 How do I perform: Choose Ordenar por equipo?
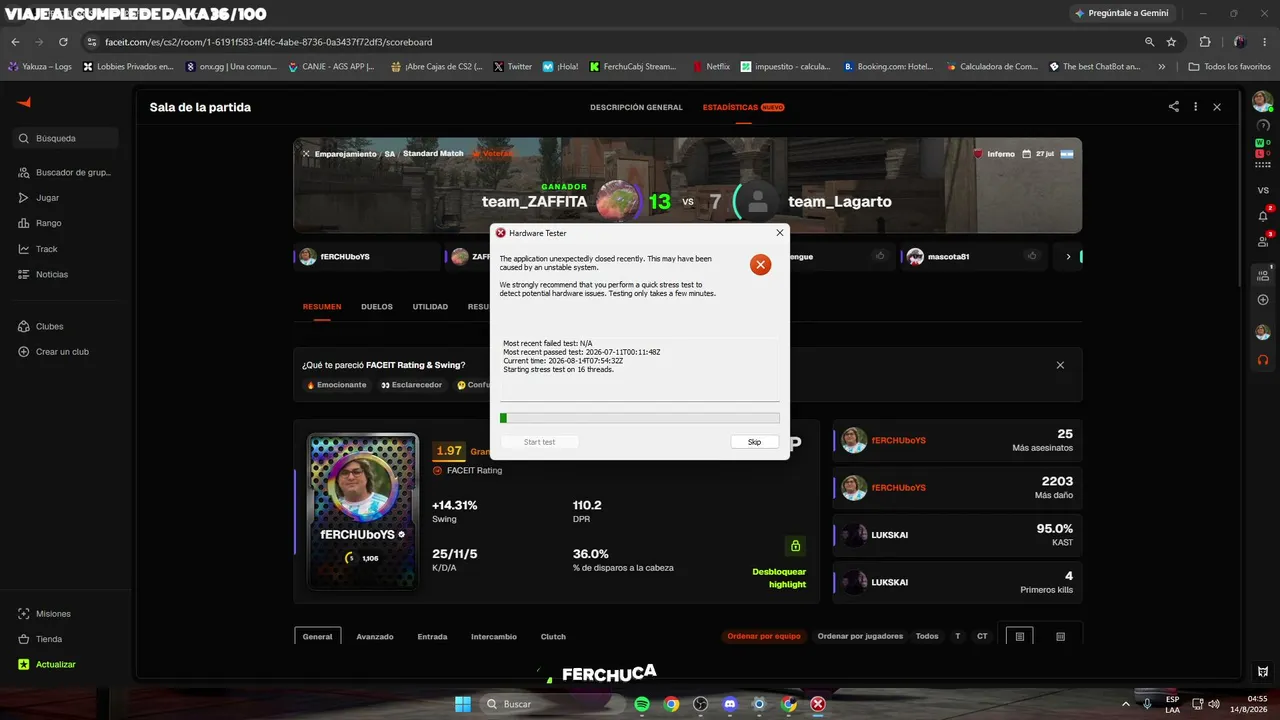764,636
